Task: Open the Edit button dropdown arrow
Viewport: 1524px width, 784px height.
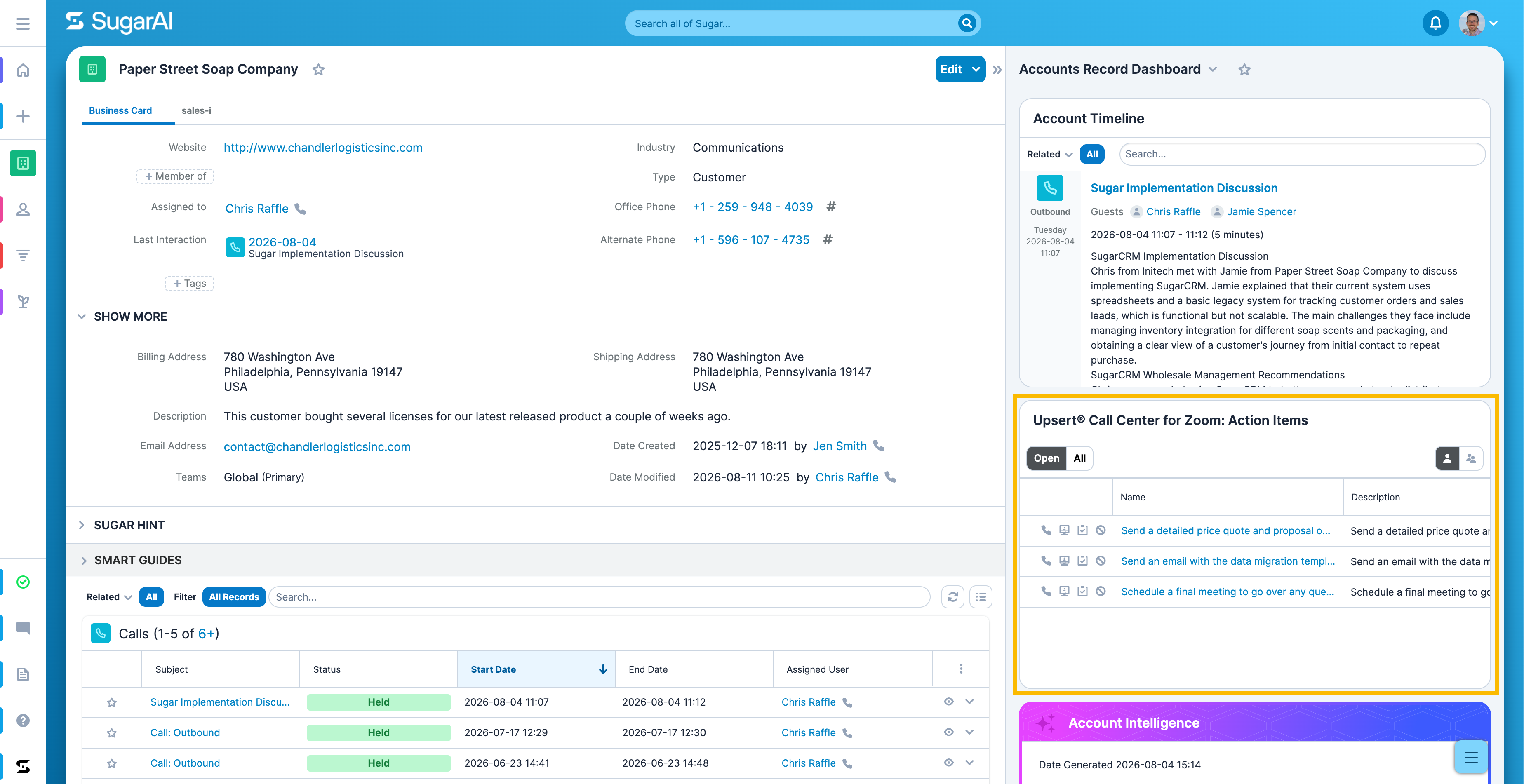Action: click(x=976, y=69)
